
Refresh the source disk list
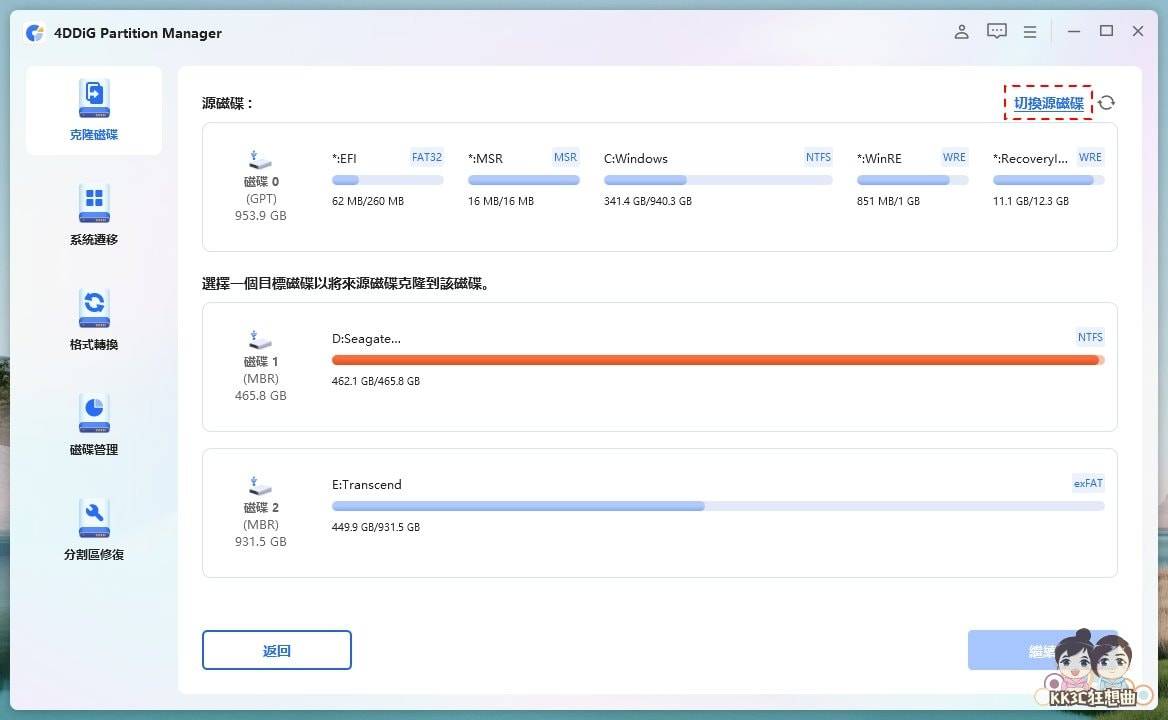(x=1106, y=102)
